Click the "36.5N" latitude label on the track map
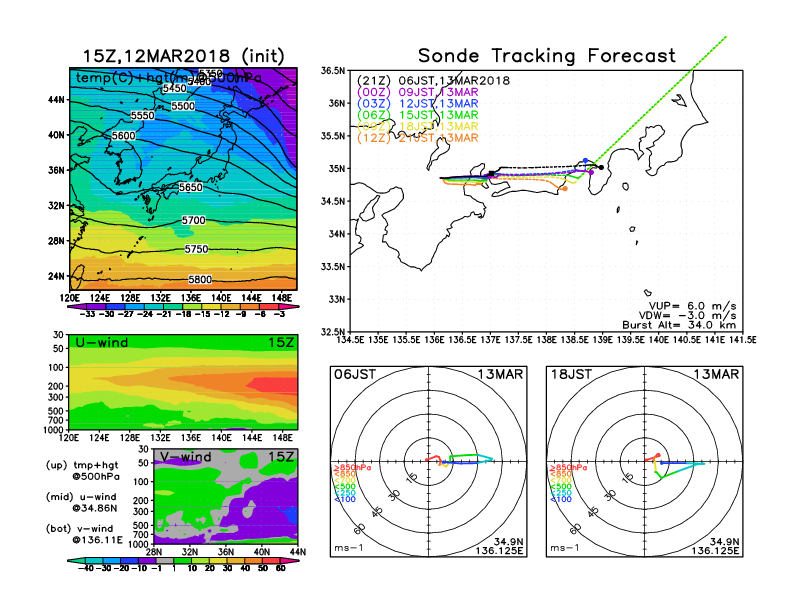This screenshot has height=612, width=792. pyautogui.click(x=333, y=71)
